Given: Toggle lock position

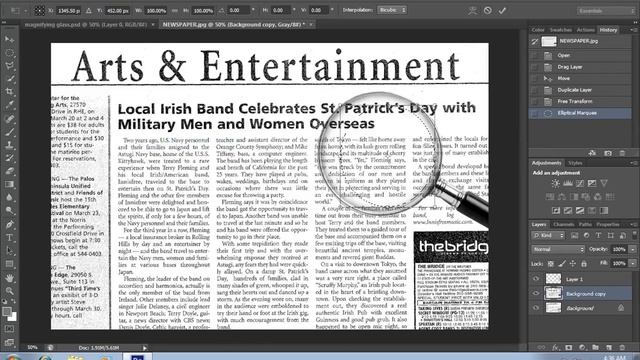Looking at the screenshot, I should pyautogui.click(x=573, y=264).
